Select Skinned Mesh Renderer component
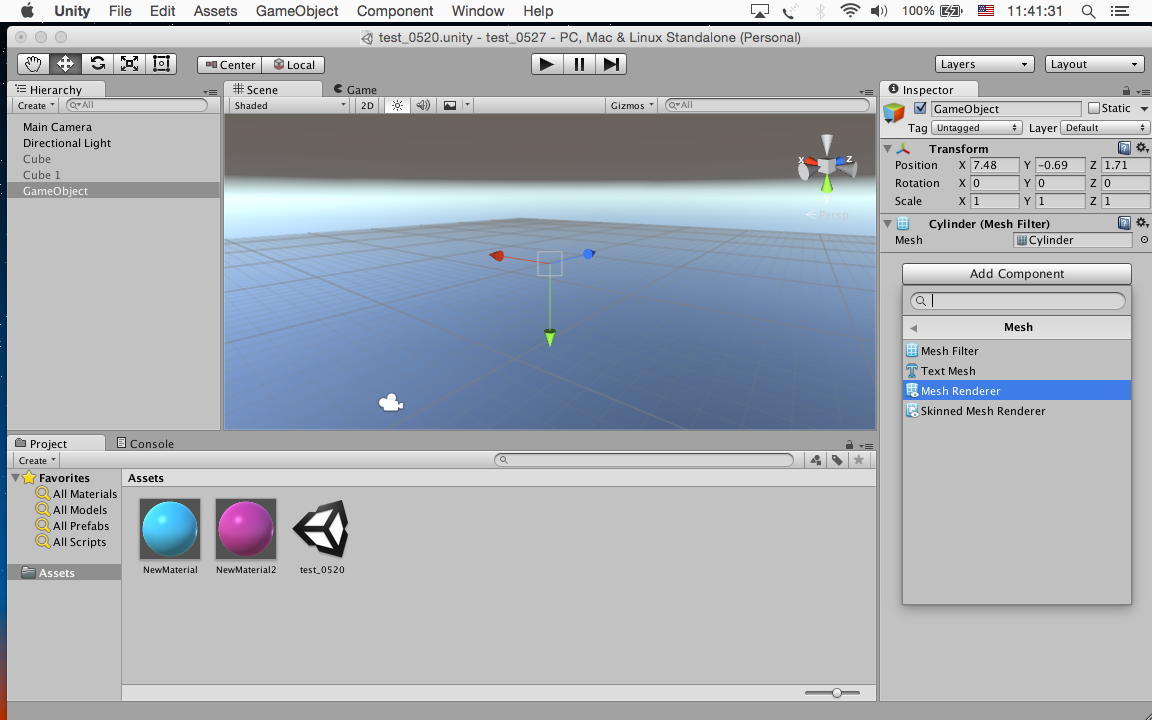 pyautogui.click(x=1017, y=411)
